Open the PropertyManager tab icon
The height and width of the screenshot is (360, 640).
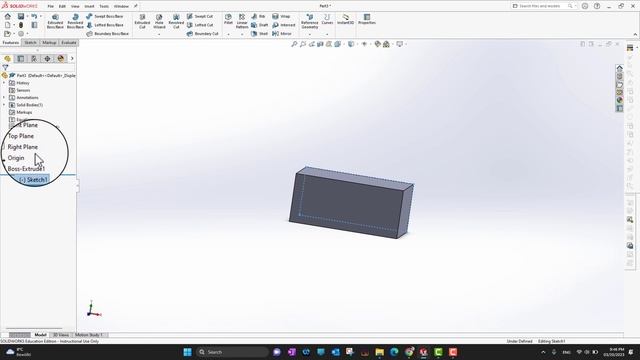click(21, 59)
